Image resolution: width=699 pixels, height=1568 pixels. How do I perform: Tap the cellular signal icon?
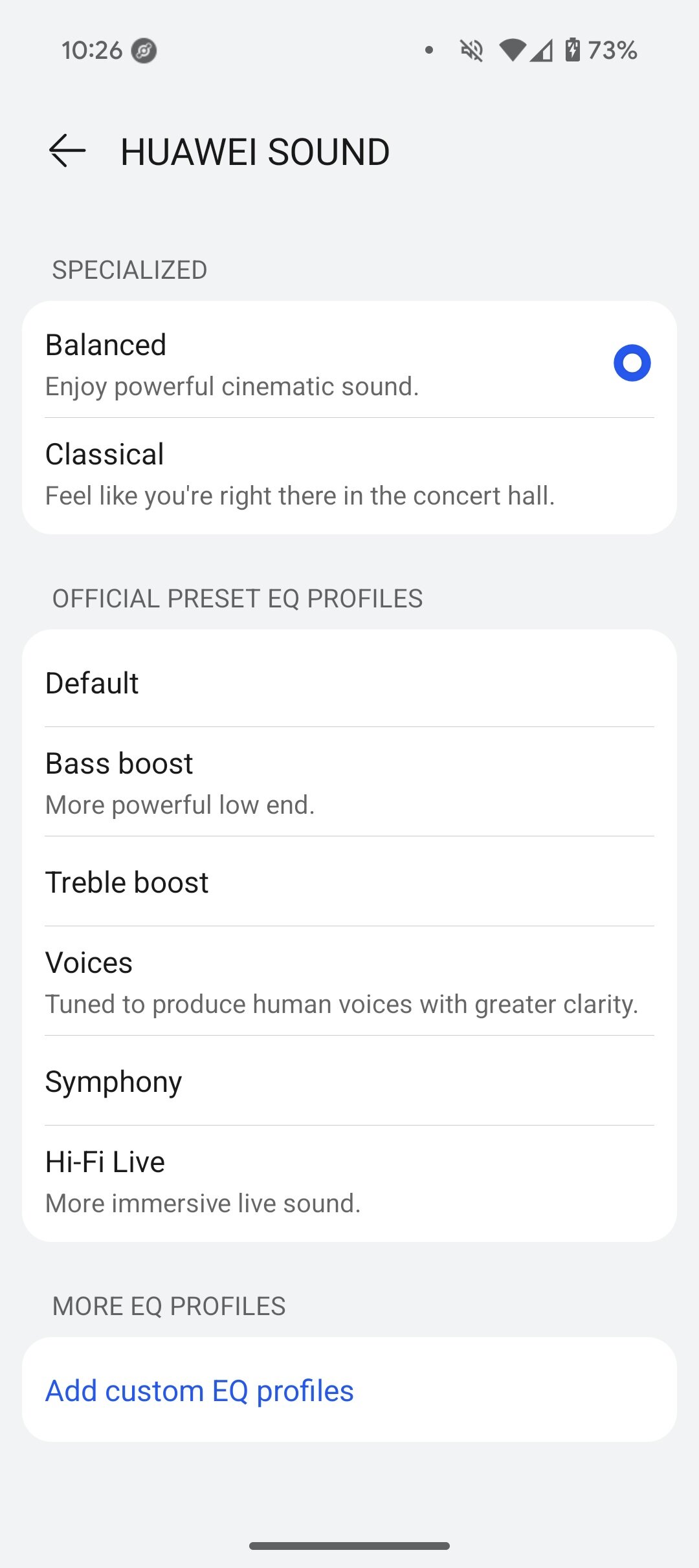click(x=542, y=50)
